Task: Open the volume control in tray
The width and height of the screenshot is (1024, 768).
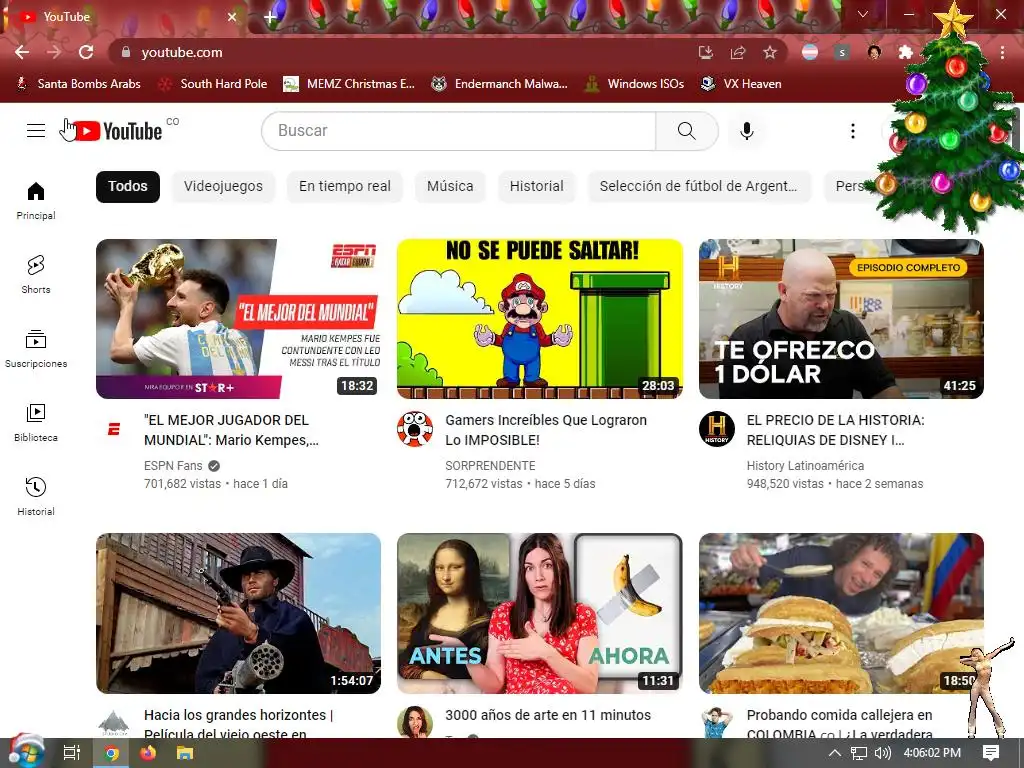Action: [882, 753]
